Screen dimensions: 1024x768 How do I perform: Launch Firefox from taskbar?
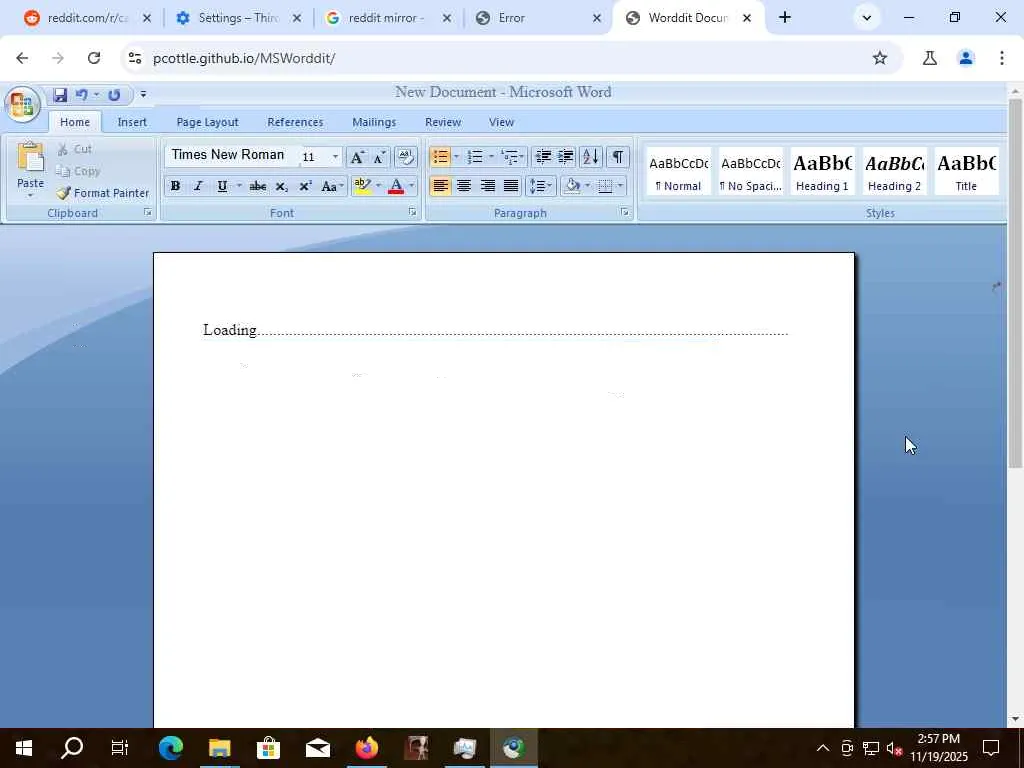pos(366,748)
